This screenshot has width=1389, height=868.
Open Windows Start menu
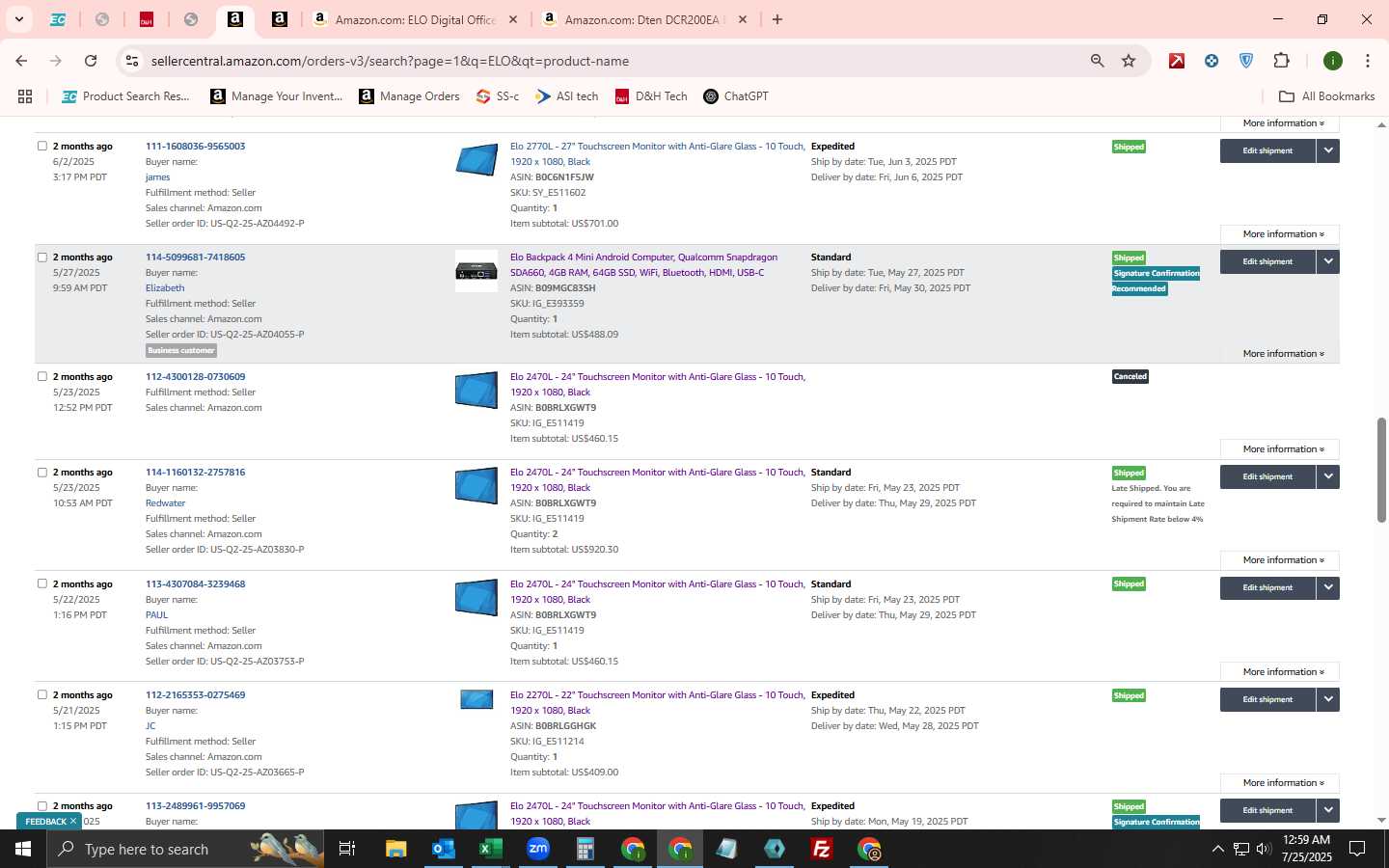[23, 849]
